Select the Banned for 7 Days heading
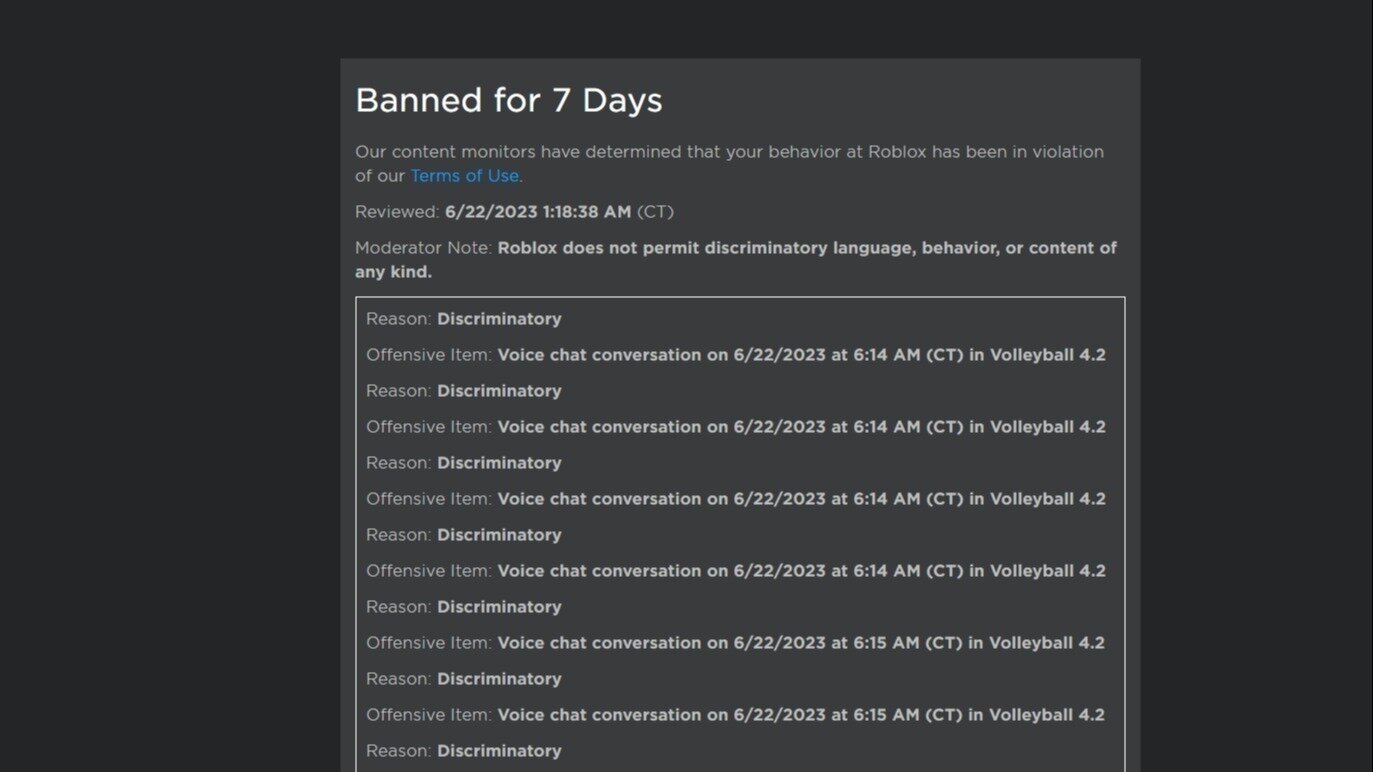Image resolution: width=1373 pixels, height=772 pixels. pos(508,99)
